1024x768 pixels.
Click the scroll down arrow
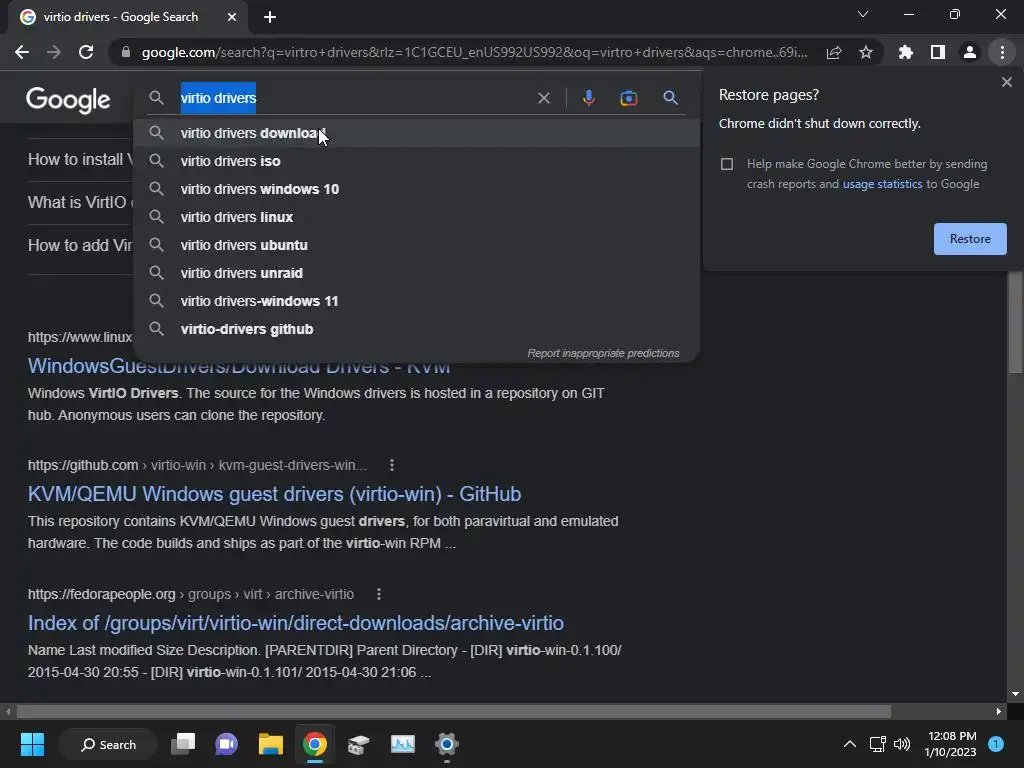(1016, 694)
